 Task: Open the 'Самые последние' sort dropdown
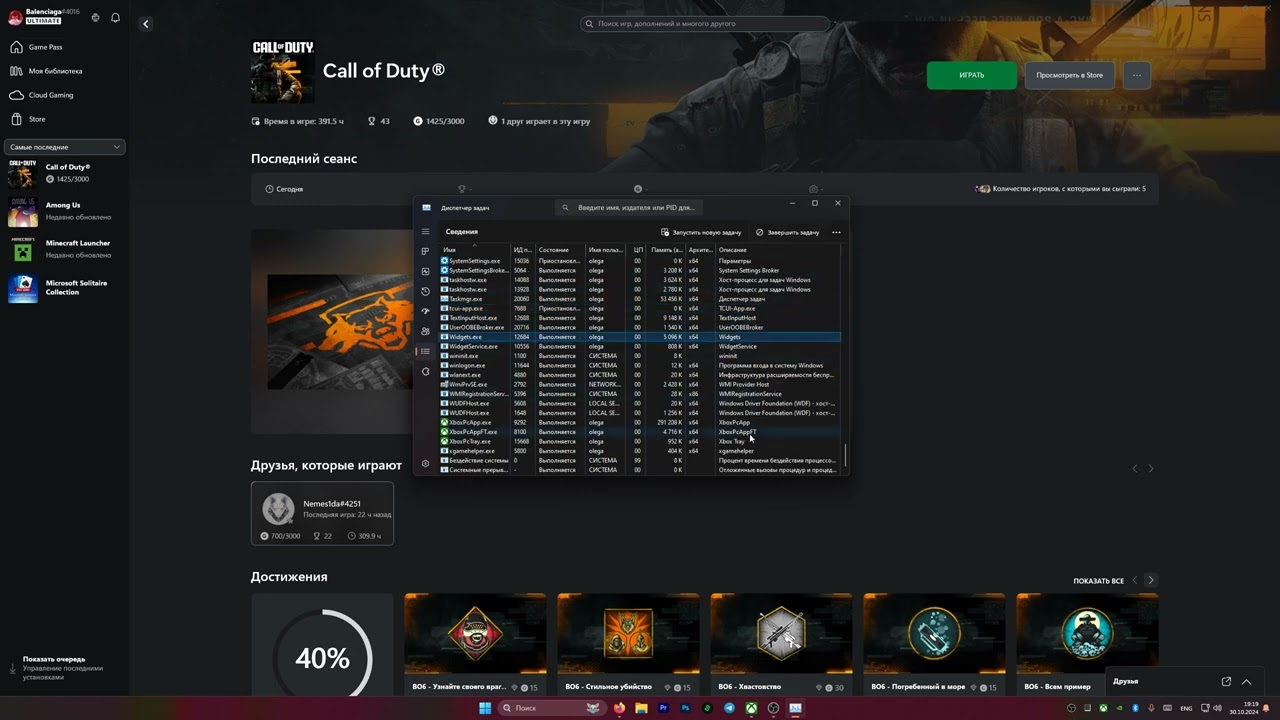point(65,147)
